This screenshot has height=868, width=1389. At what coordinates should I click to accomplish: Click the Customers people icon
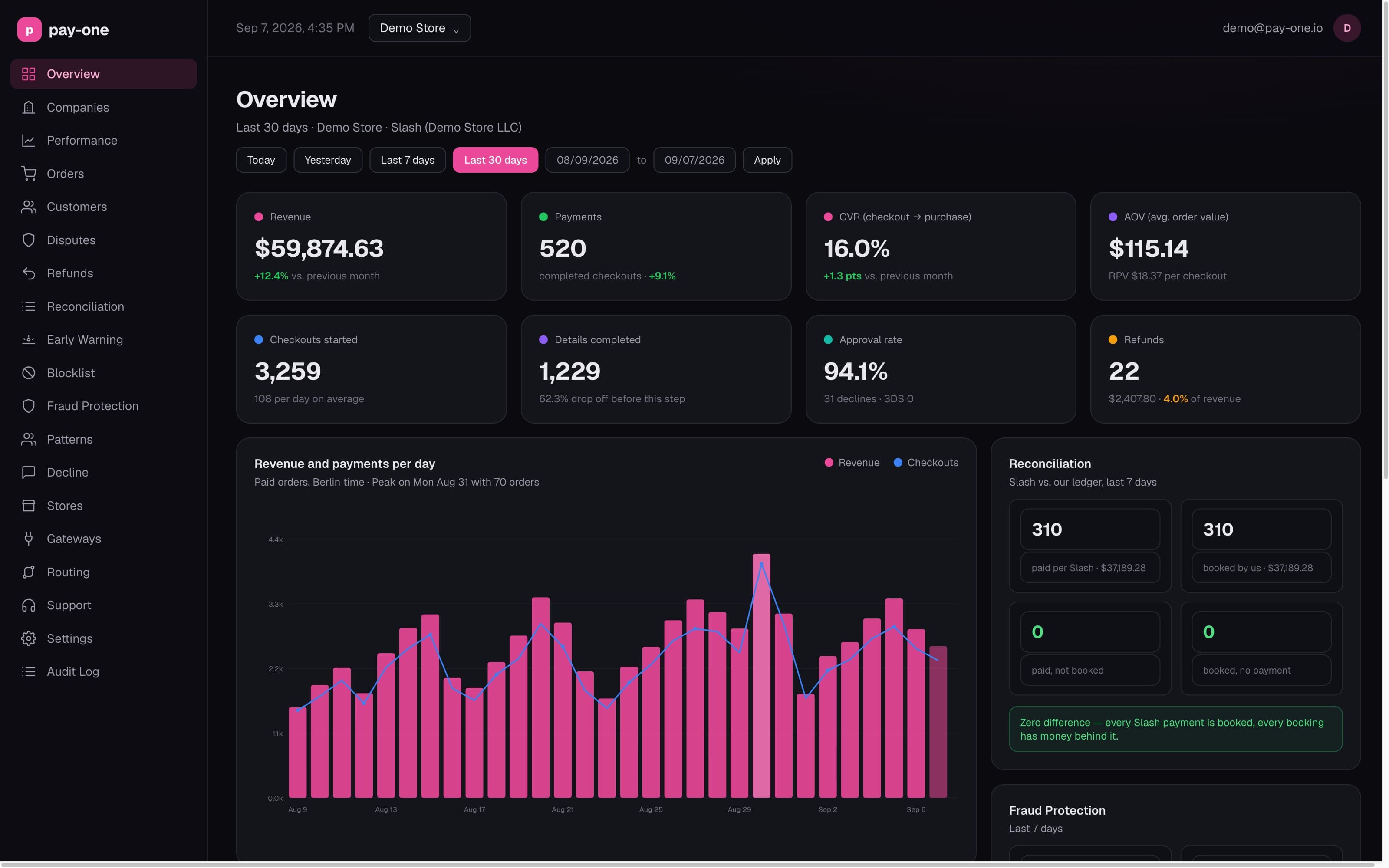29,207
